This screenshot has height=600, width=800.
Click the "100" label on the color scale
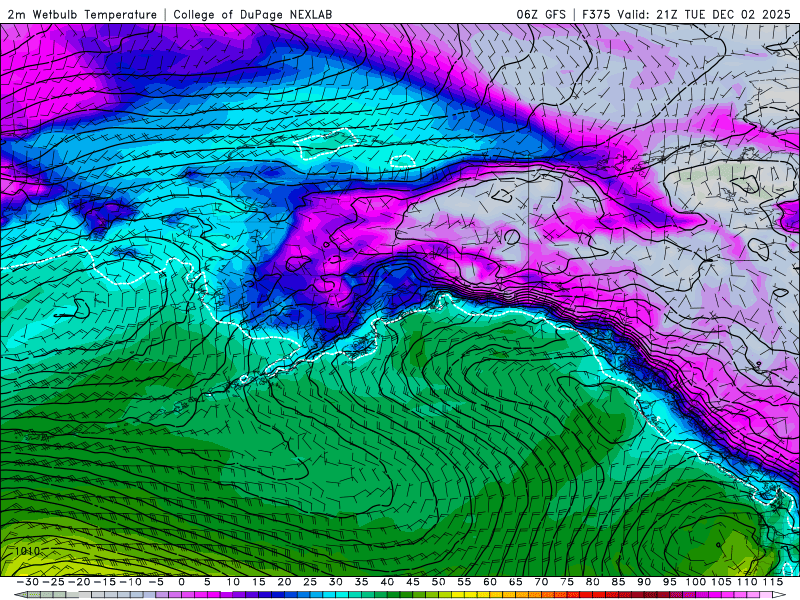(x=695, y=582)
